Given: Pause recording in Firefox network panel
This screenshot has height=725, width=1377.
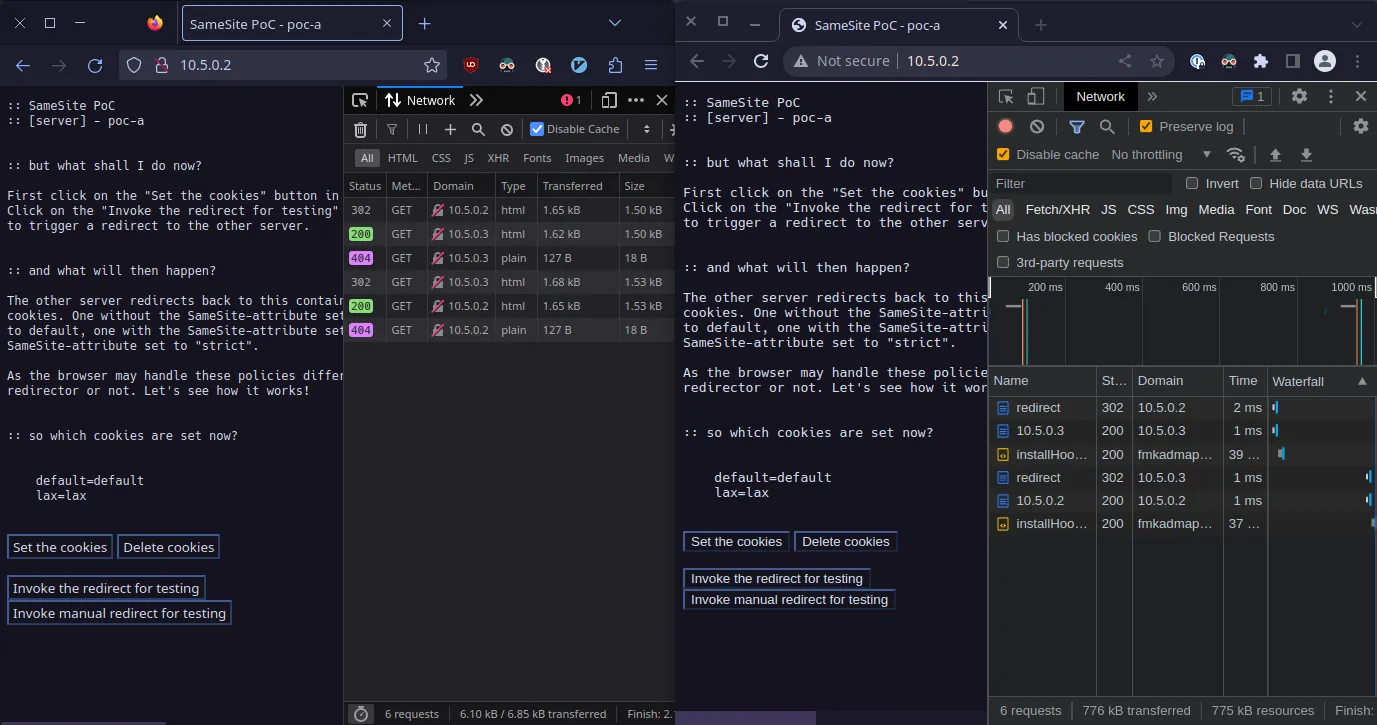Looking at the screenshot, I should click(422, 129).
